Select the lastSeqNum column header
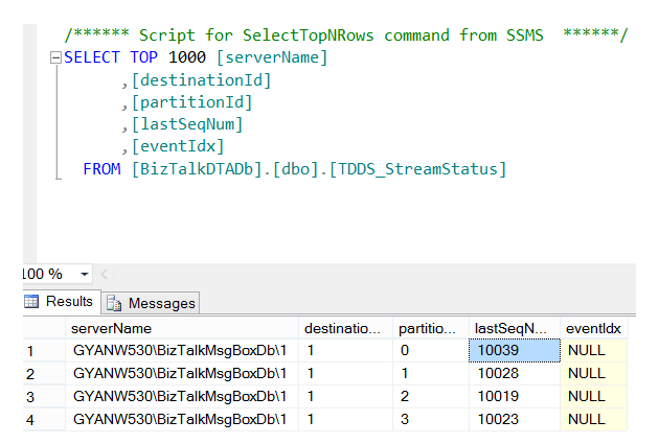 (x=515, y=328)
